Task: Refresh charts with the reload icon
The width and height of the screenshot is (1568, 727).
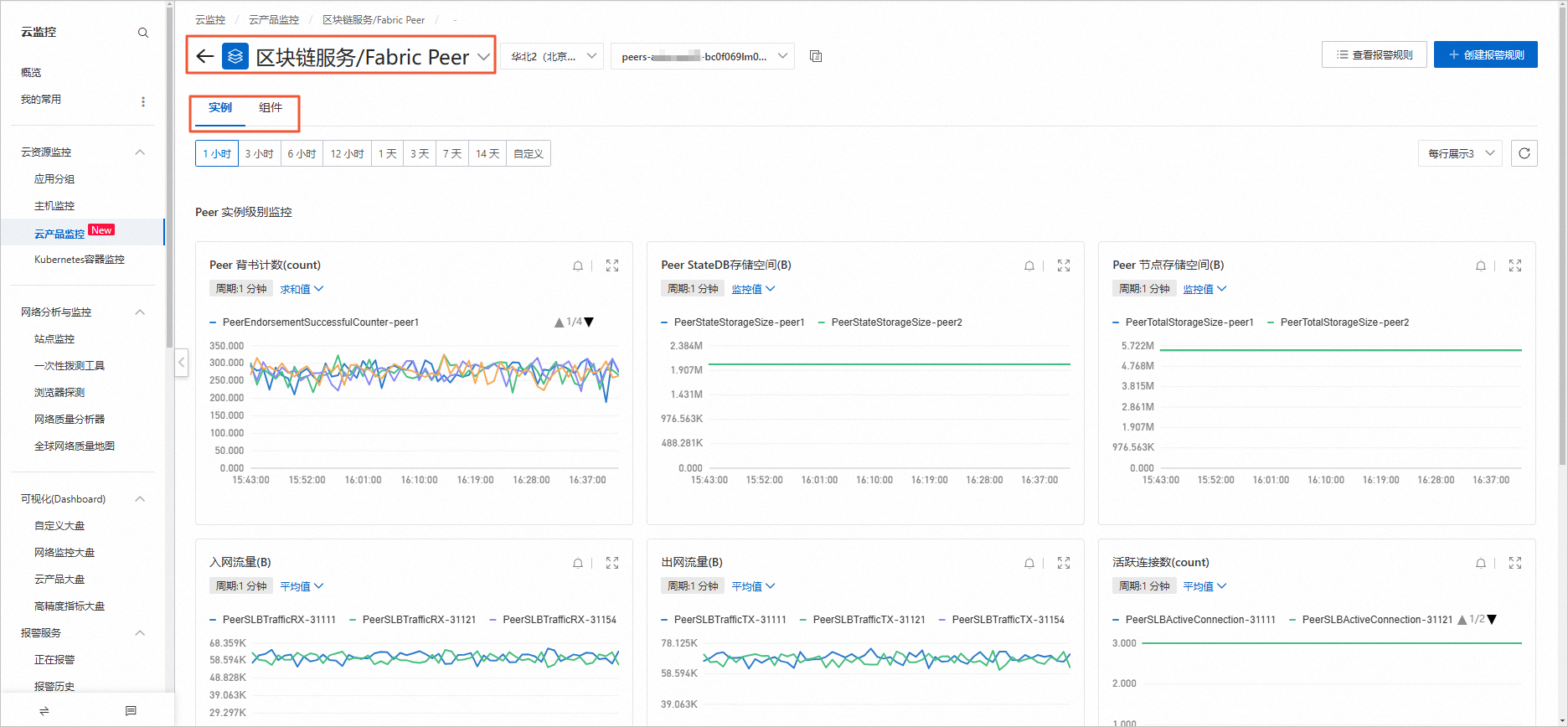Action: (1524, 153)
